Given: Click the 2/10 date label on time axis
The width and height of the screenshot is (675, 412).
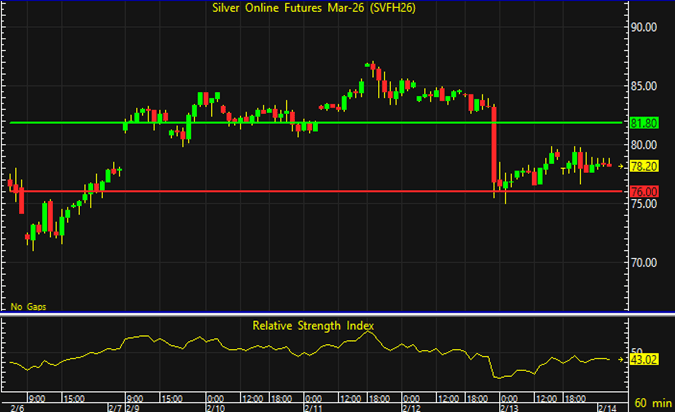Looking at the screenshot, I should 215,407.
